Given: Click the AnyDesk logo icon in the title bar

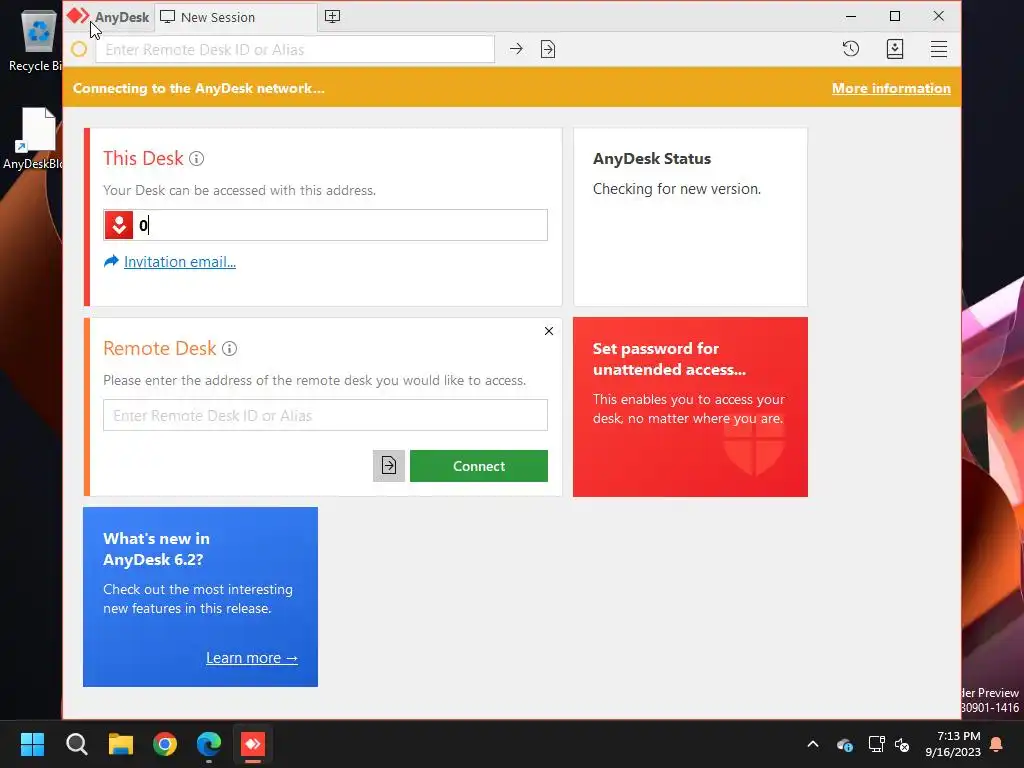Looking at the screenshot, I should point(78,16).
